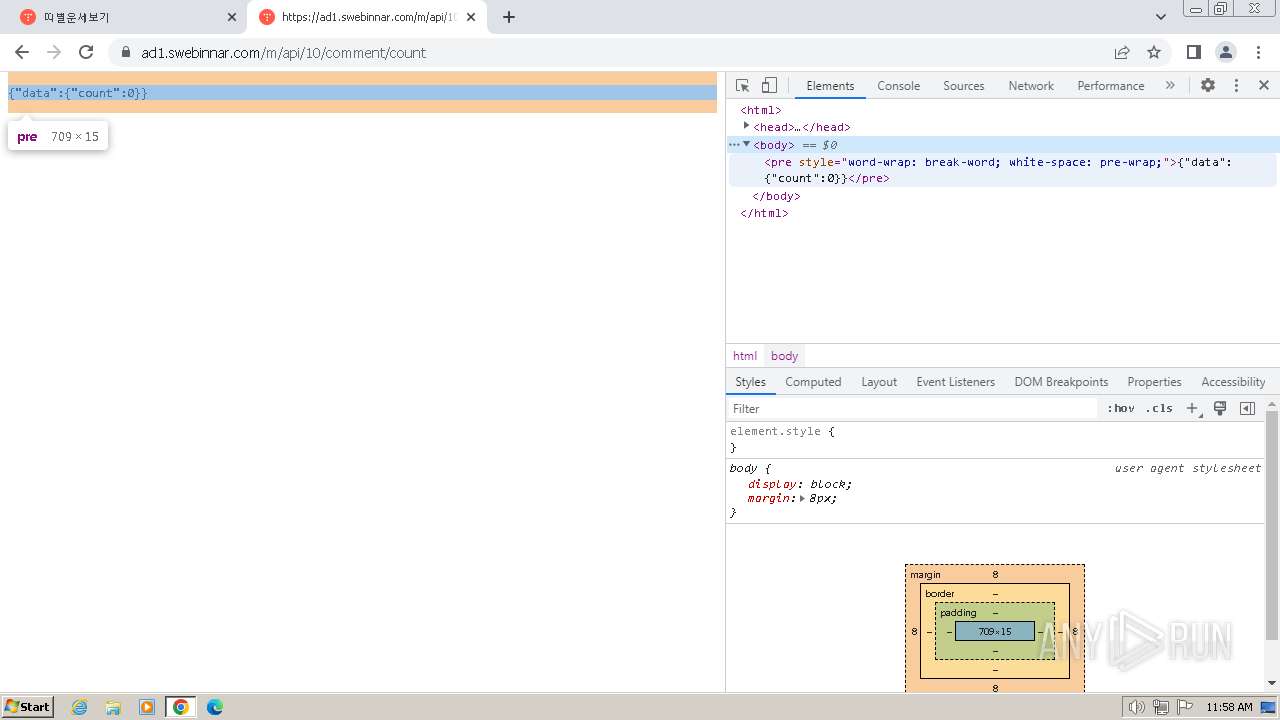Toggle the .cls element classes panel

(1160, 408)
